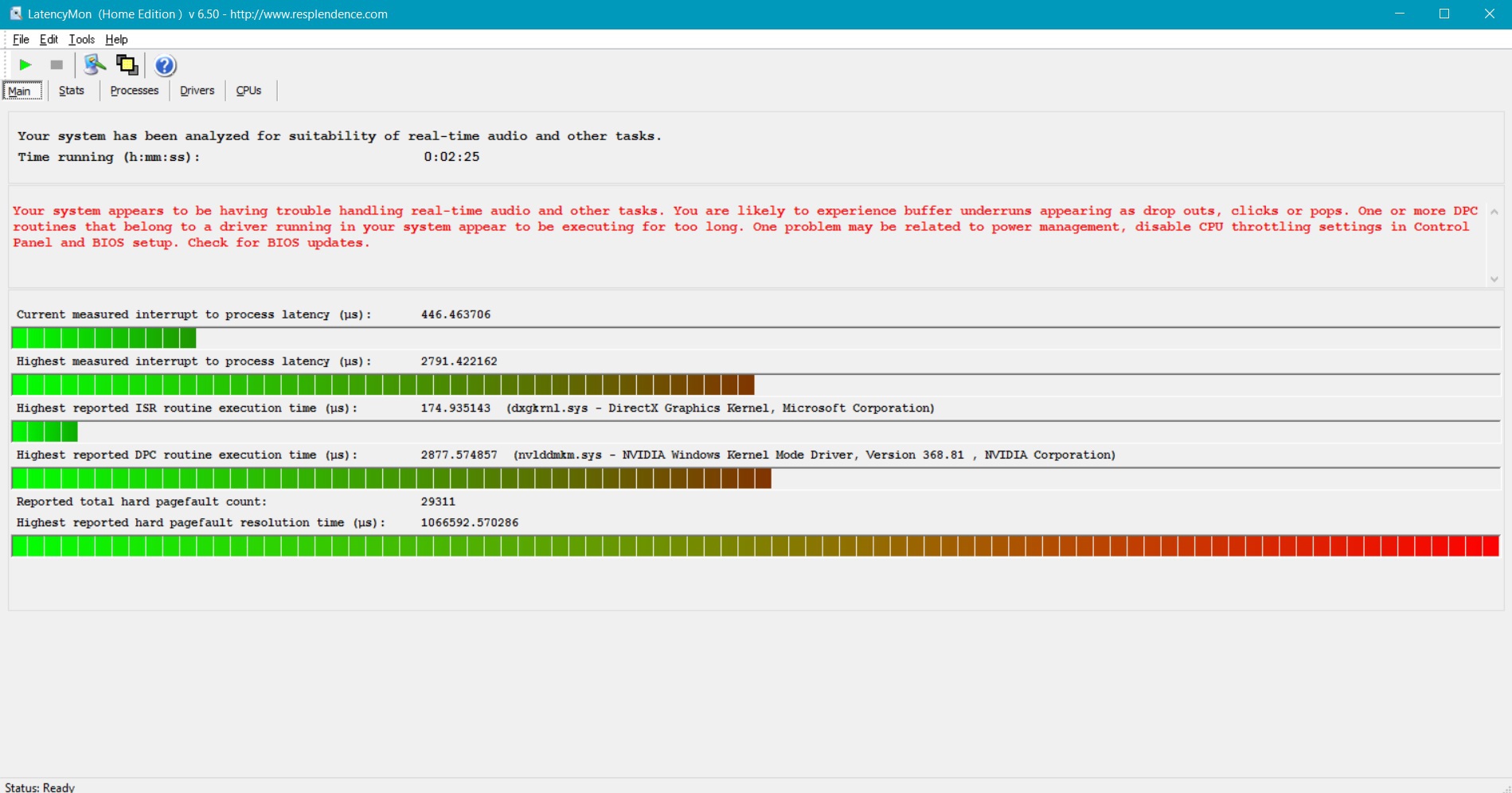1512x793 pixels.
Task: Open the Help menu
Action: (116, 39)
